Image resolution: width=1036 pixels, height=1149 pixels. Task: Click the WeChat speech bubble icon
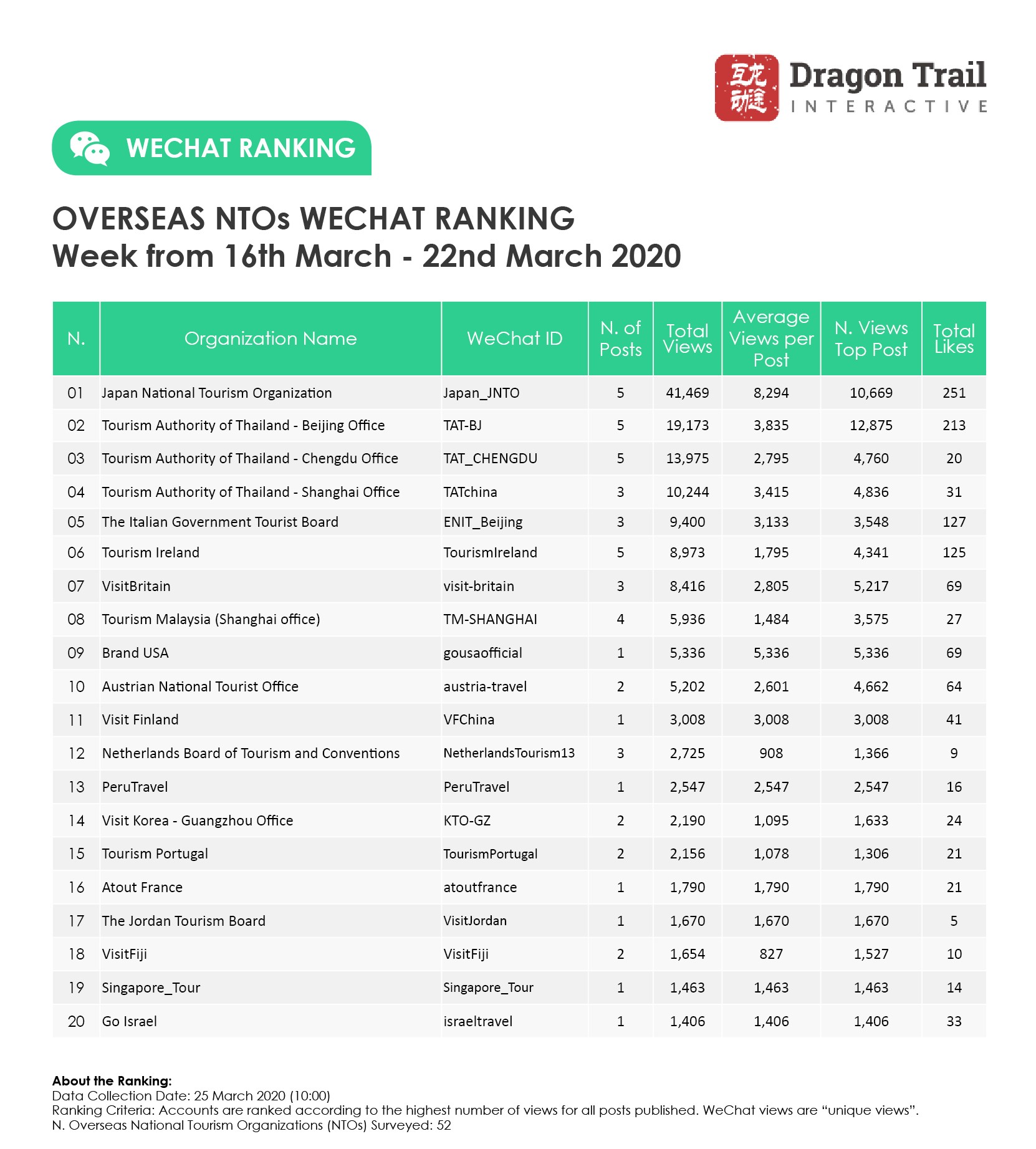89,148
